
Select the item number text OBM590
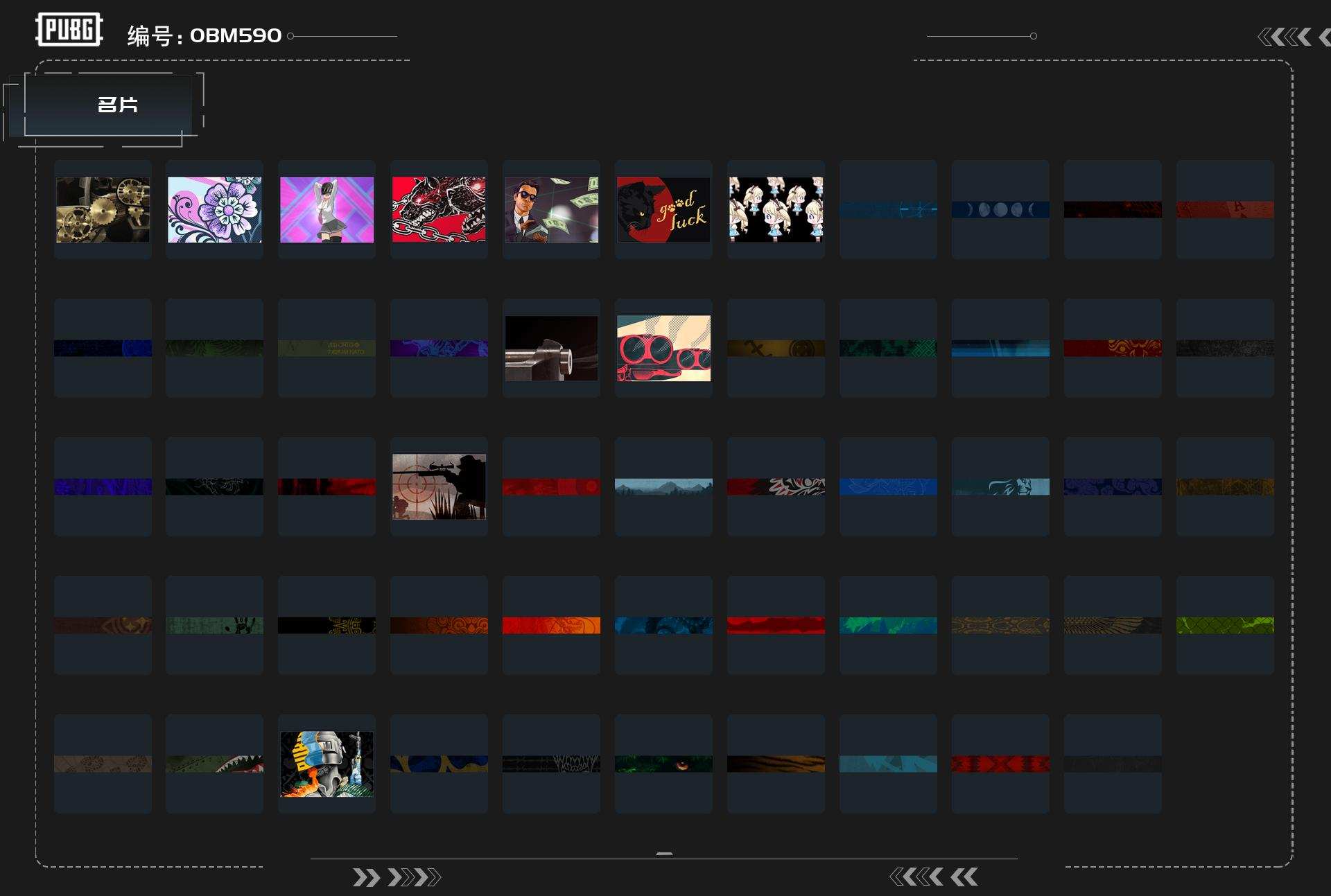tap(236, 35)
